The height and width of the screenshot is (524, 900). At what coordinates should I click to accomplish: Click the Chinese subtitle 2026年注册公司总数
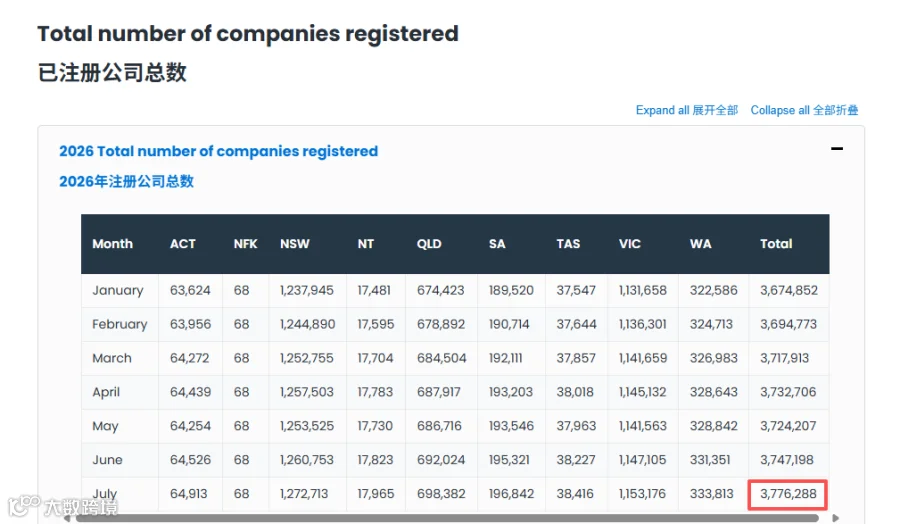(x=126, y=181)
